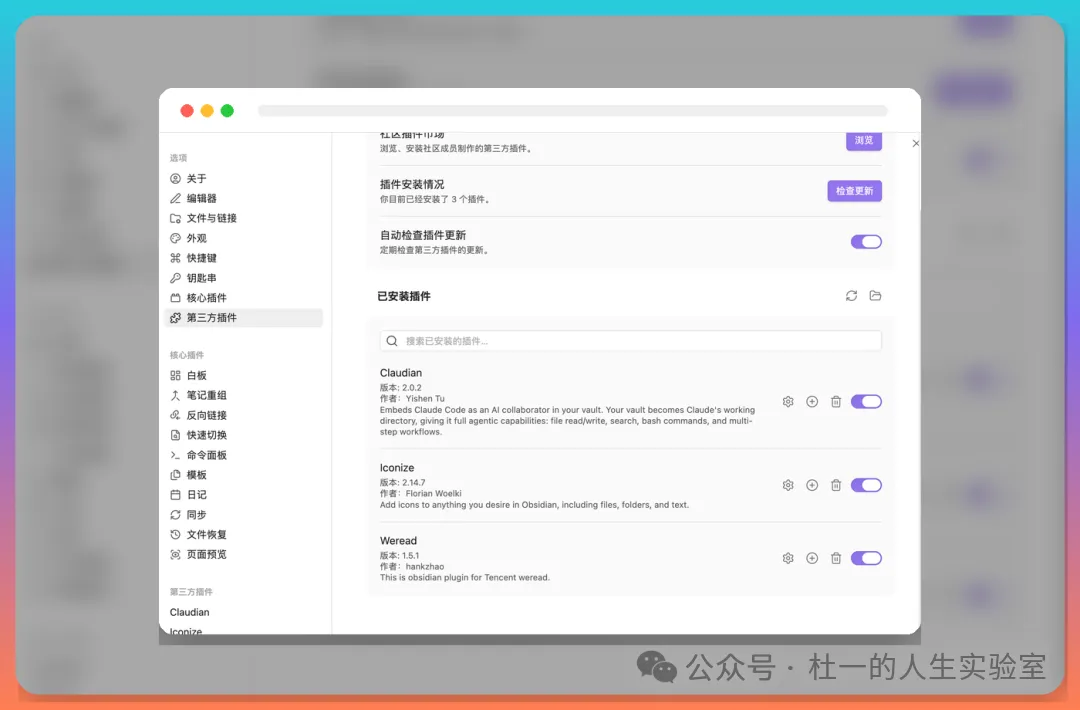This screenshot has width=1080, height=710.
Task: Open 日记 core plugin settings
Action: coord(245,495)
